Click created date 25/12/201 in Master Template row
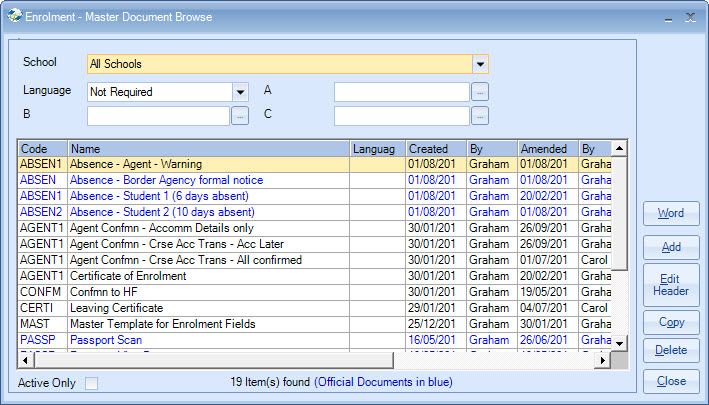 pos(436,324)
